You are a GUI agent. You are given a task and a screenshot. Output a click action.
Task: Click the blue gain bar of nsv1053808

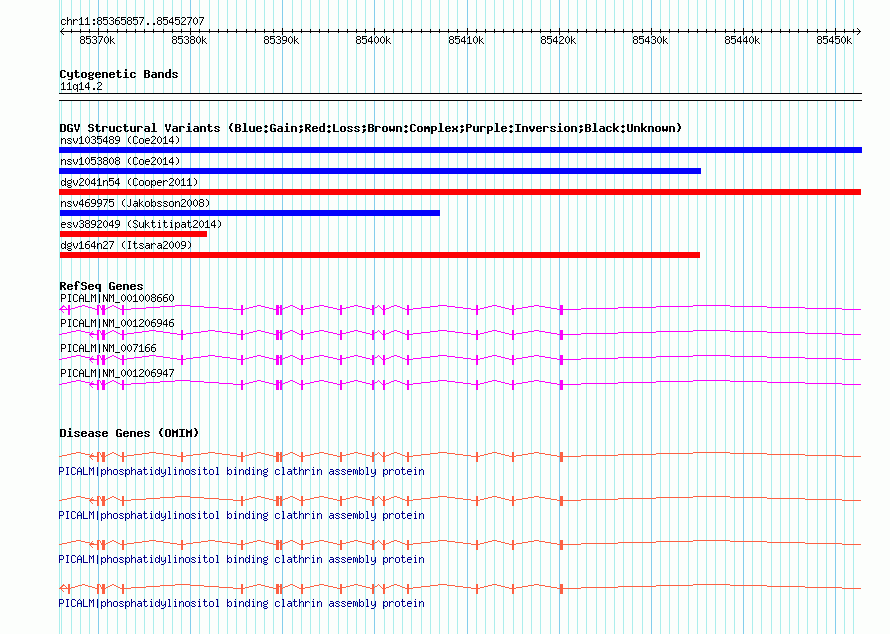380,171
